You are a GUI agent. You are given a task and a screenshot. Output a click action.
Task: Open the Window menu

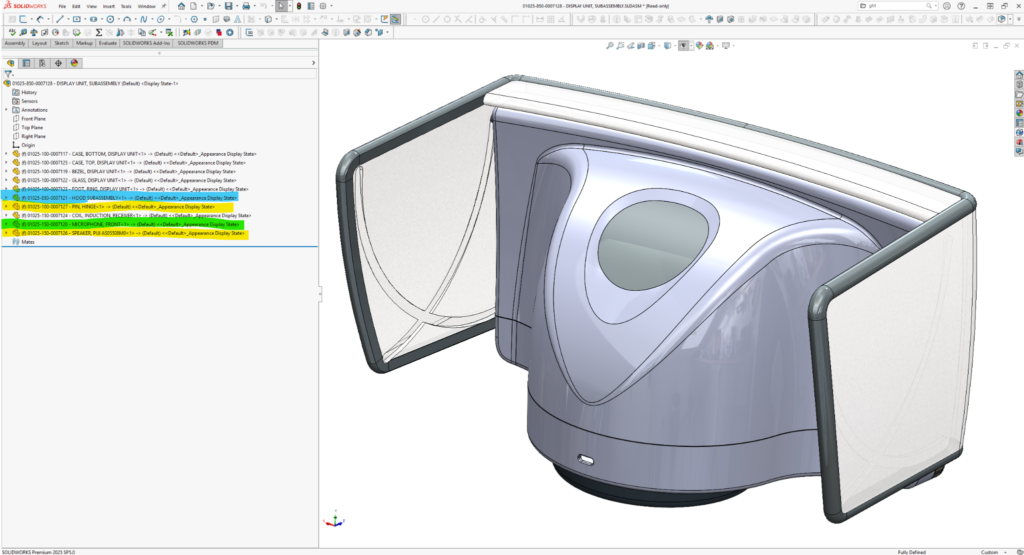pos(147,7)
